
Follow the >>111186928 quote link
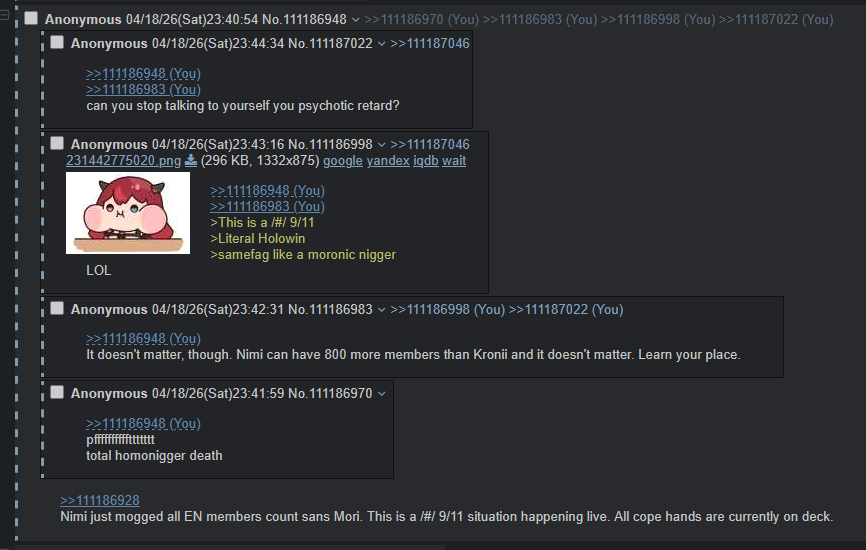click(x=99, y=500)
